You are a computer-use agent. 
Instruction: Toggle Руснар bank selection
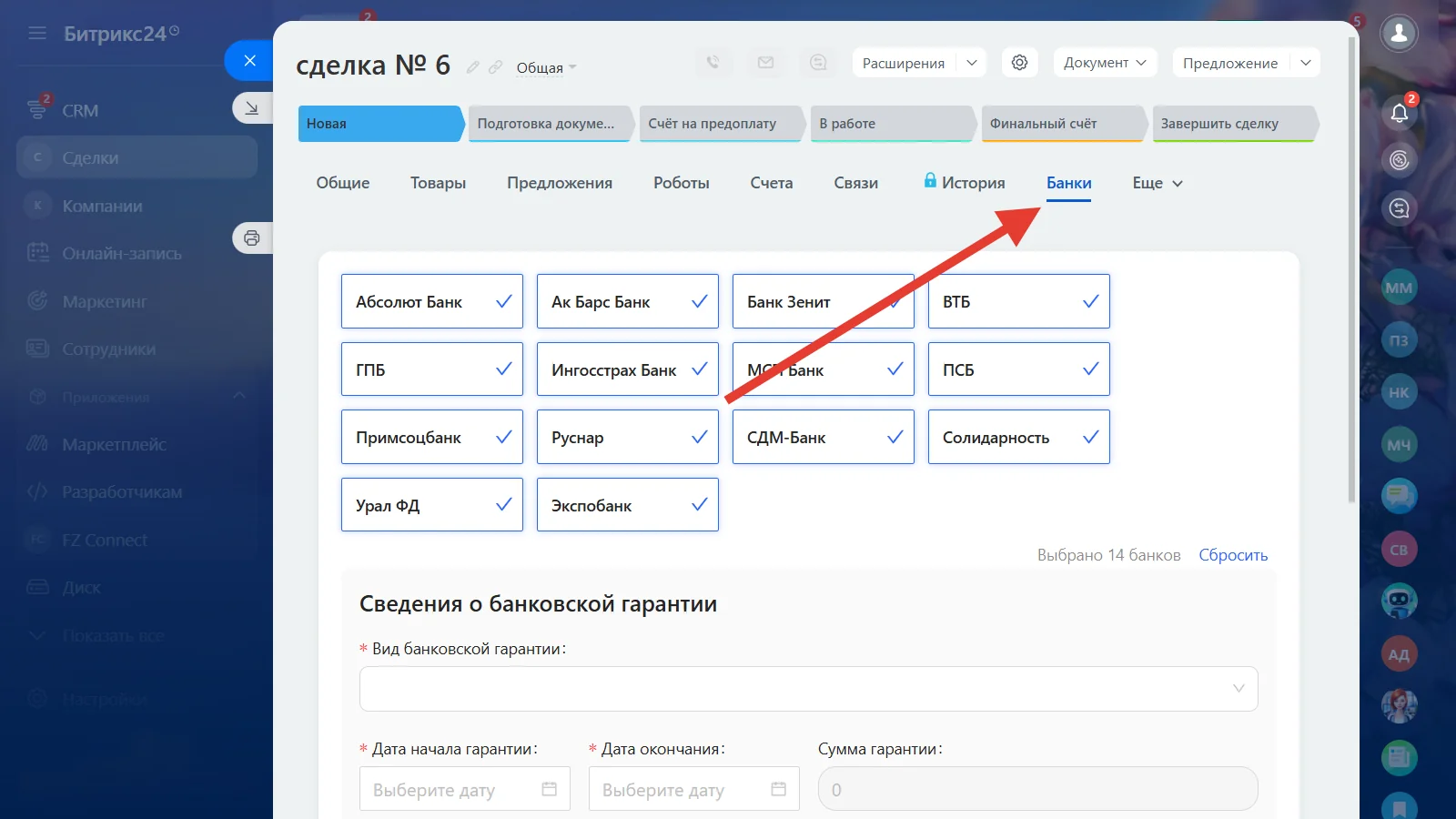[628, 437]
